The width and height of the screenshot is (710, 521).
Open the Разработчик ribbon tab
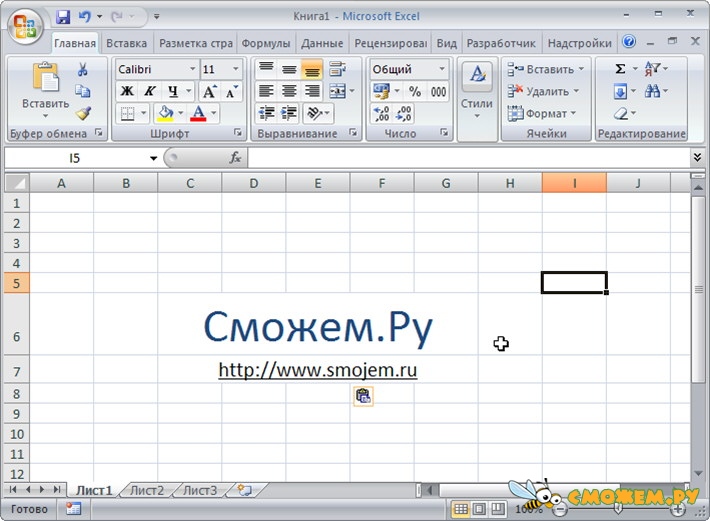[501, 43]
